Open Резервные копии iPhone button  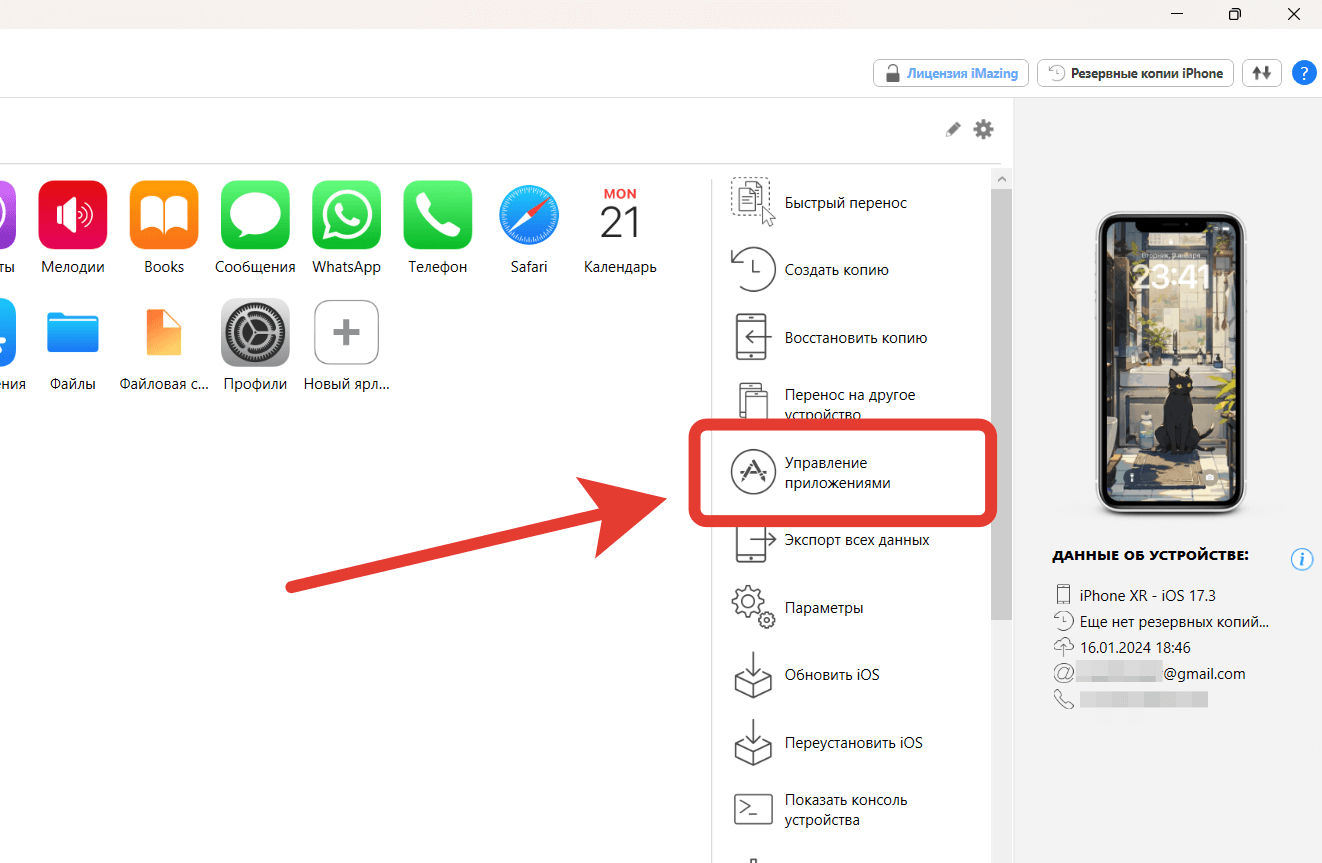[x=1135, y=73]
